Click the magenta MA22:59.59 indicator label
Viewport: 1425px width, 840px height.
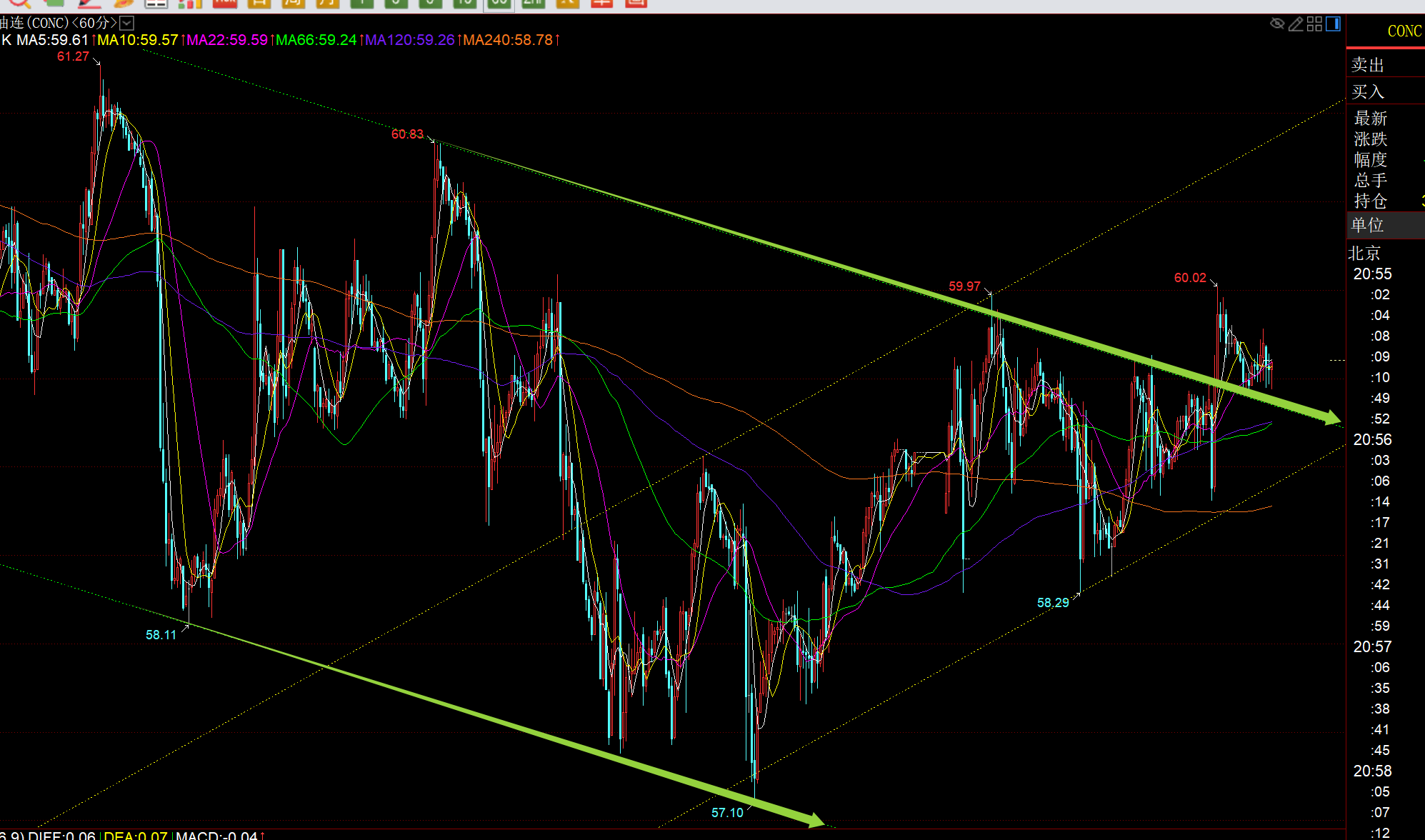click(x=226, y=40)
